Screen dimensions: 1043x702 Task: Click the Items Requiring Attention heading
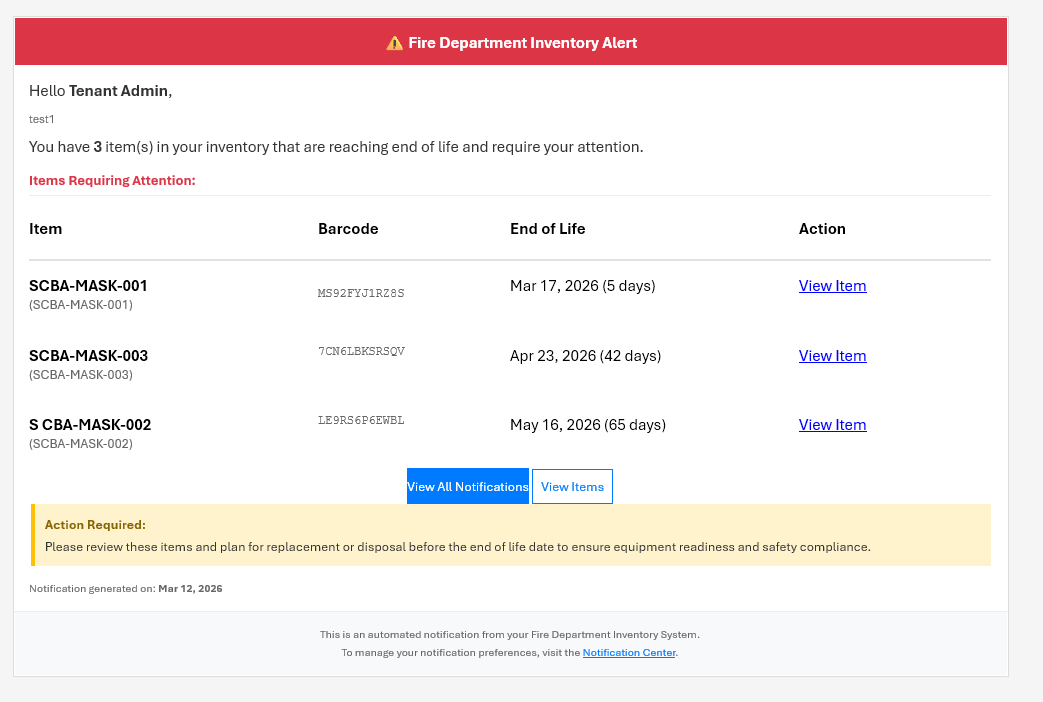click(x=112, y=180)
